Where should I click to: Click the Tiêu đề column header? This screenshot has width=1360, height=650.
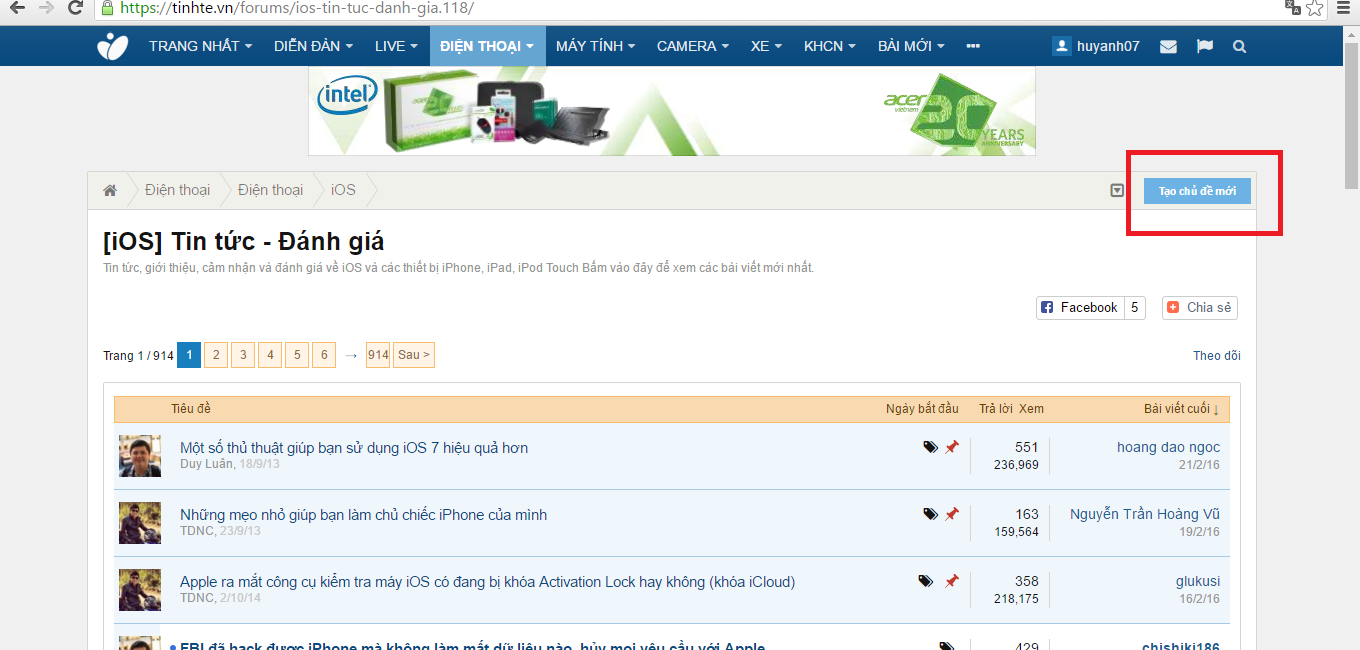(x=191, y=409)
